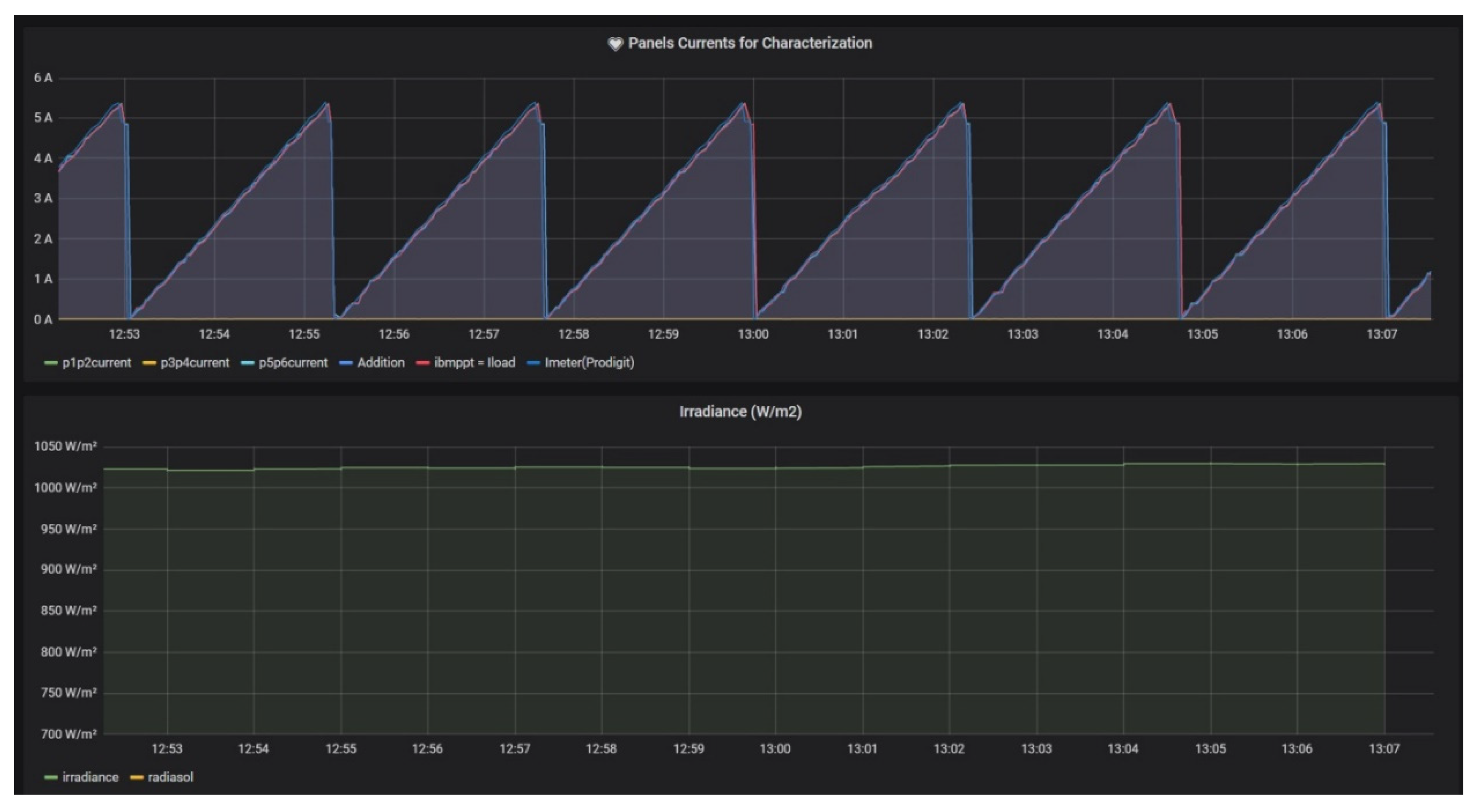The image size is (1479, 812).
Task: Click the blue Addition color swatch
Action: coord(346,363)
